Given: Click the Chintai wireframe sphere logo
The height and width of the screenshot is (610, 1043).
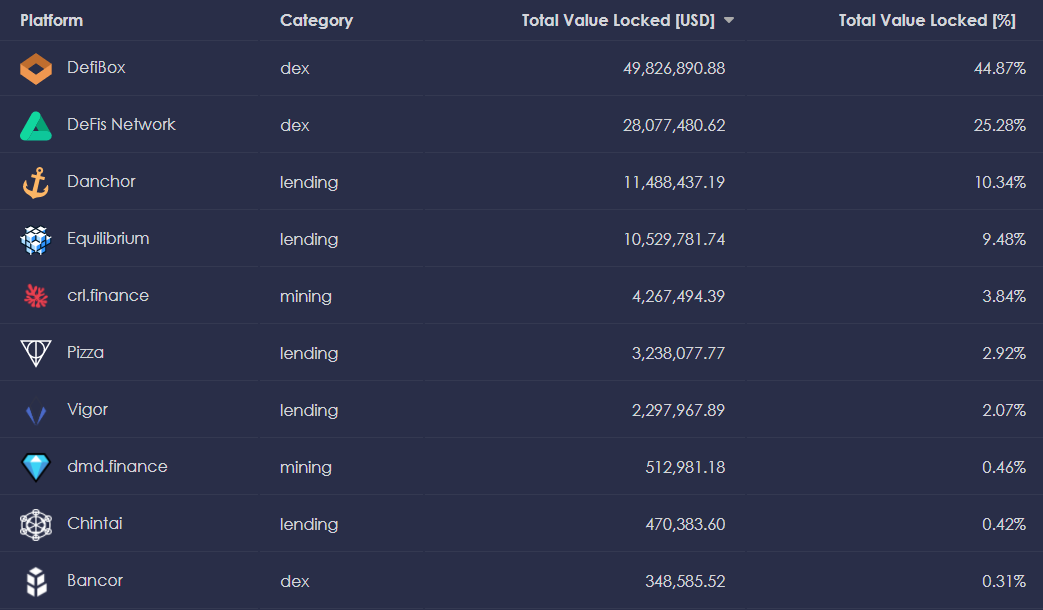Looking at the screenshot, I should (x=36, y=525).
